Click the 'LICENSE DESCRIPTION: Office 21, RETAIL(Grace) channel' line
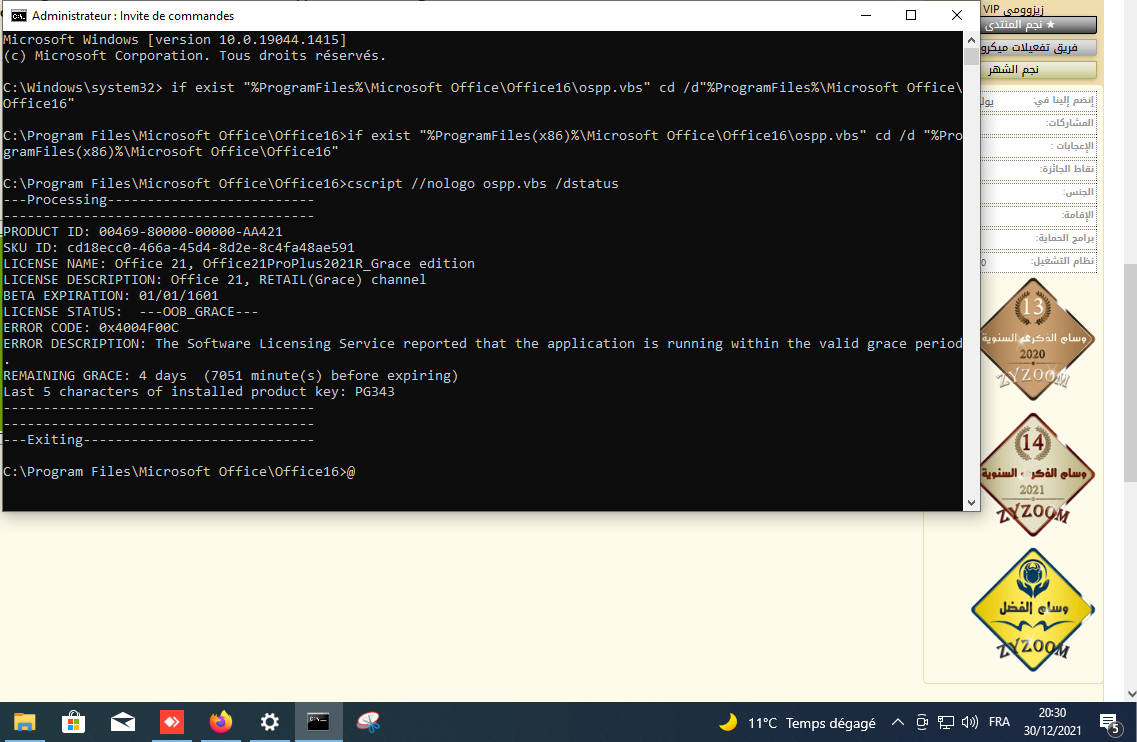Screen dimensions: 1137x742 (215, 279)
